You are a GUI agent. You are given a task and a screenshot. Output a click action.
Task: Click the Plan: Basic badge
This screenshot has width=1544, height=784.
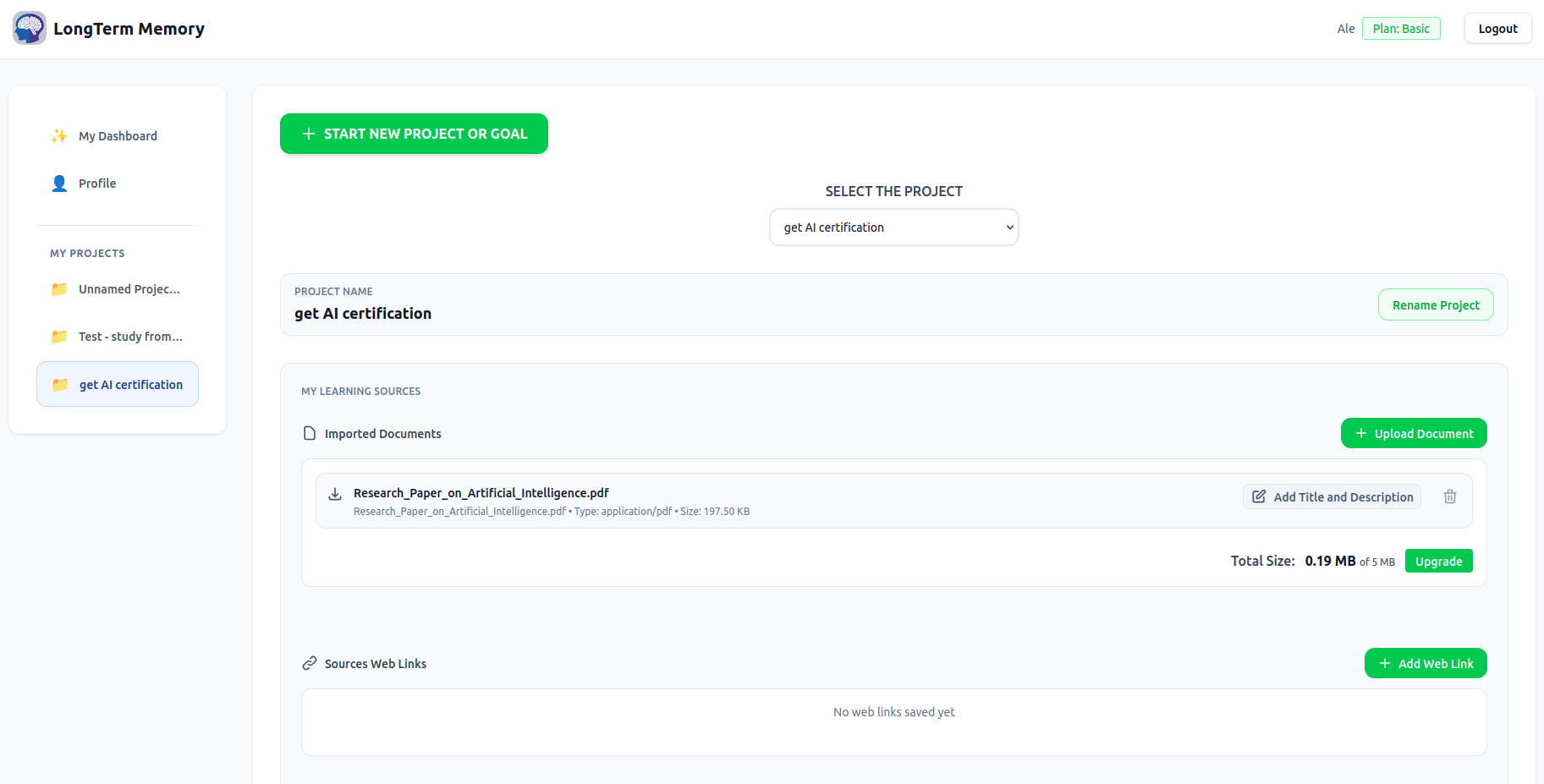point(1401,28)
